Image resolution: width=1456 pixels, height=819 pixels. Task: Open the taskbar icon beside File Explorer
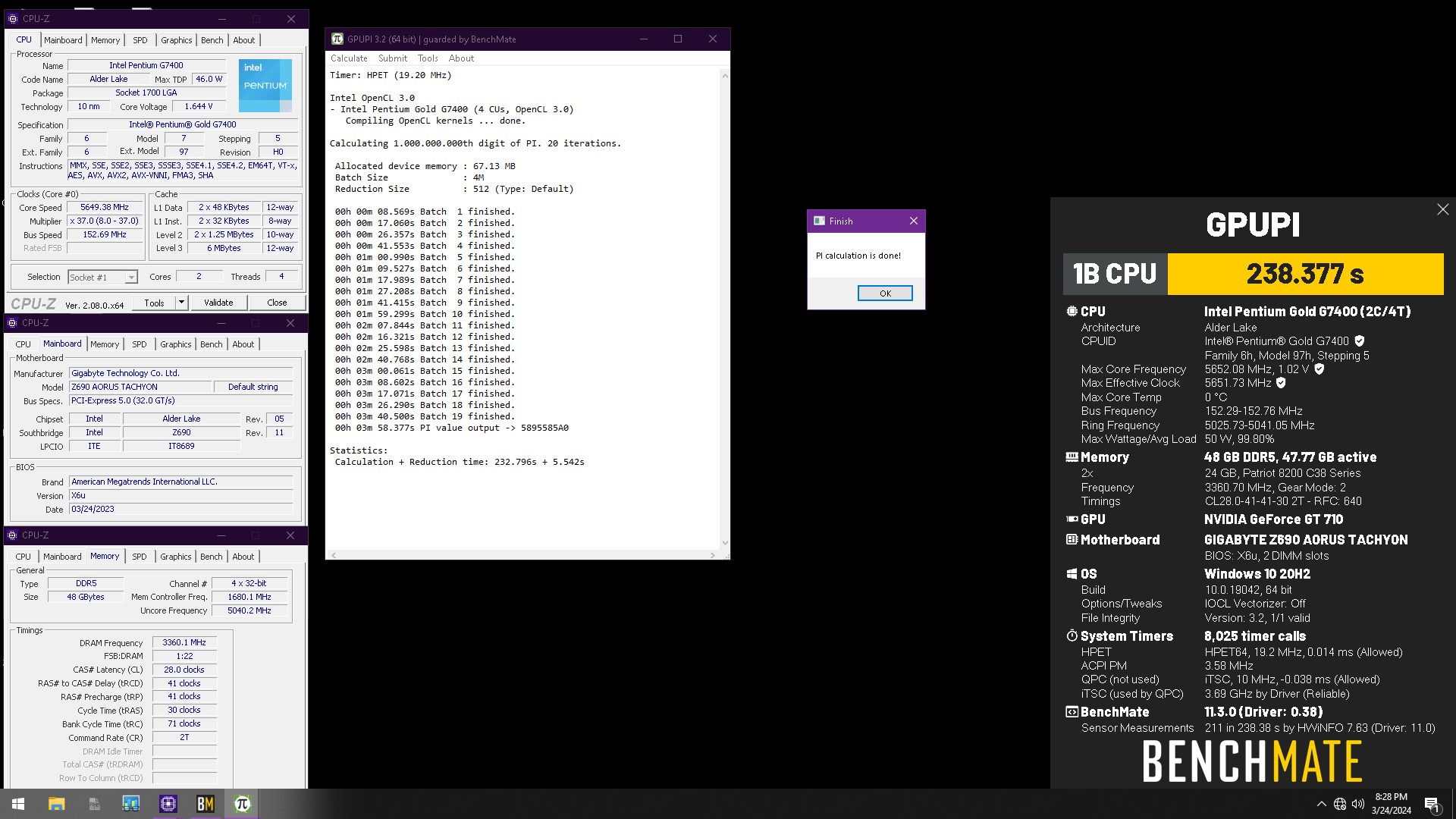pyautogui.click(x=94, y=804)
